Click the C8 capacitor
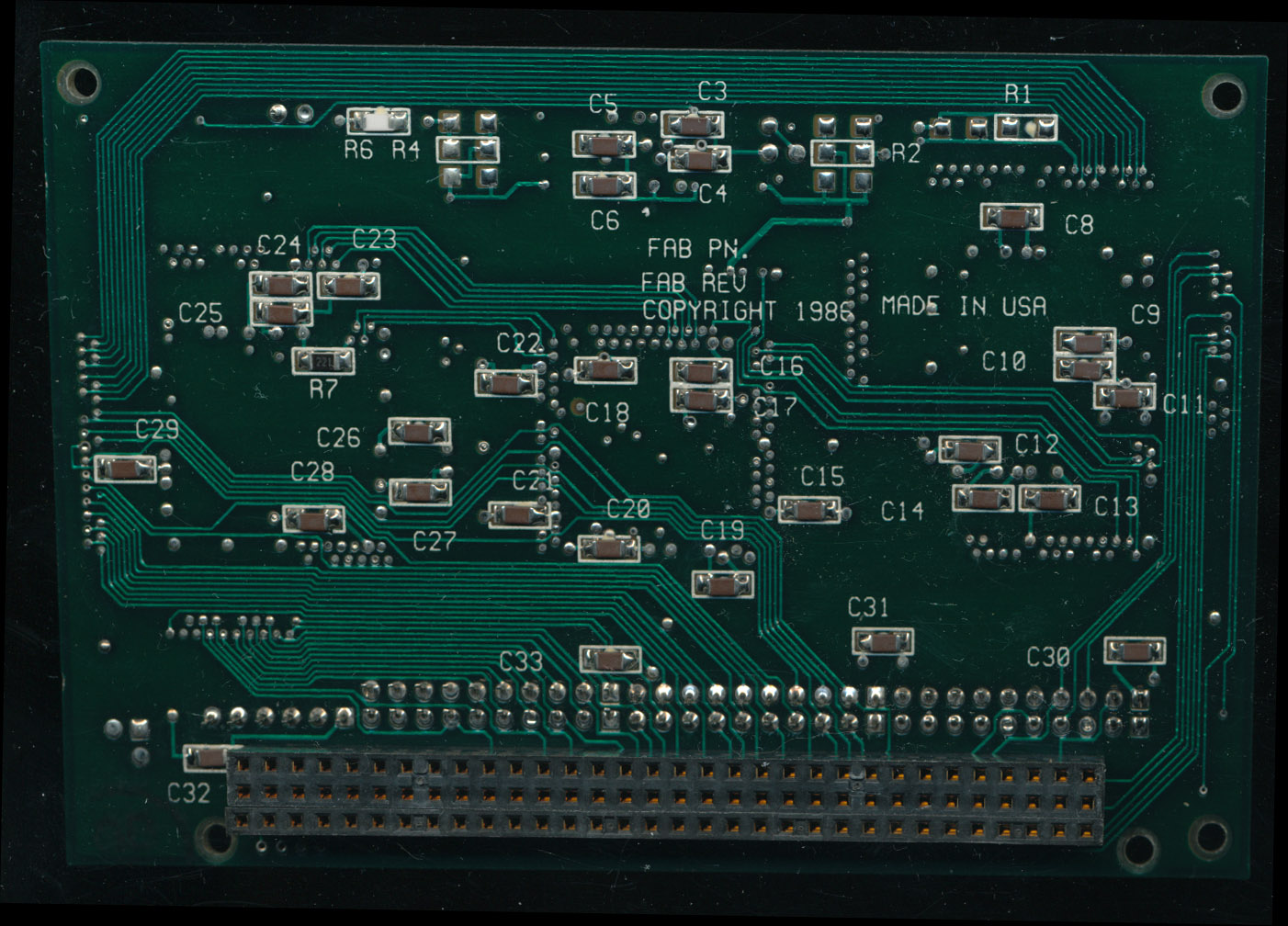 tap(1011, 218)
